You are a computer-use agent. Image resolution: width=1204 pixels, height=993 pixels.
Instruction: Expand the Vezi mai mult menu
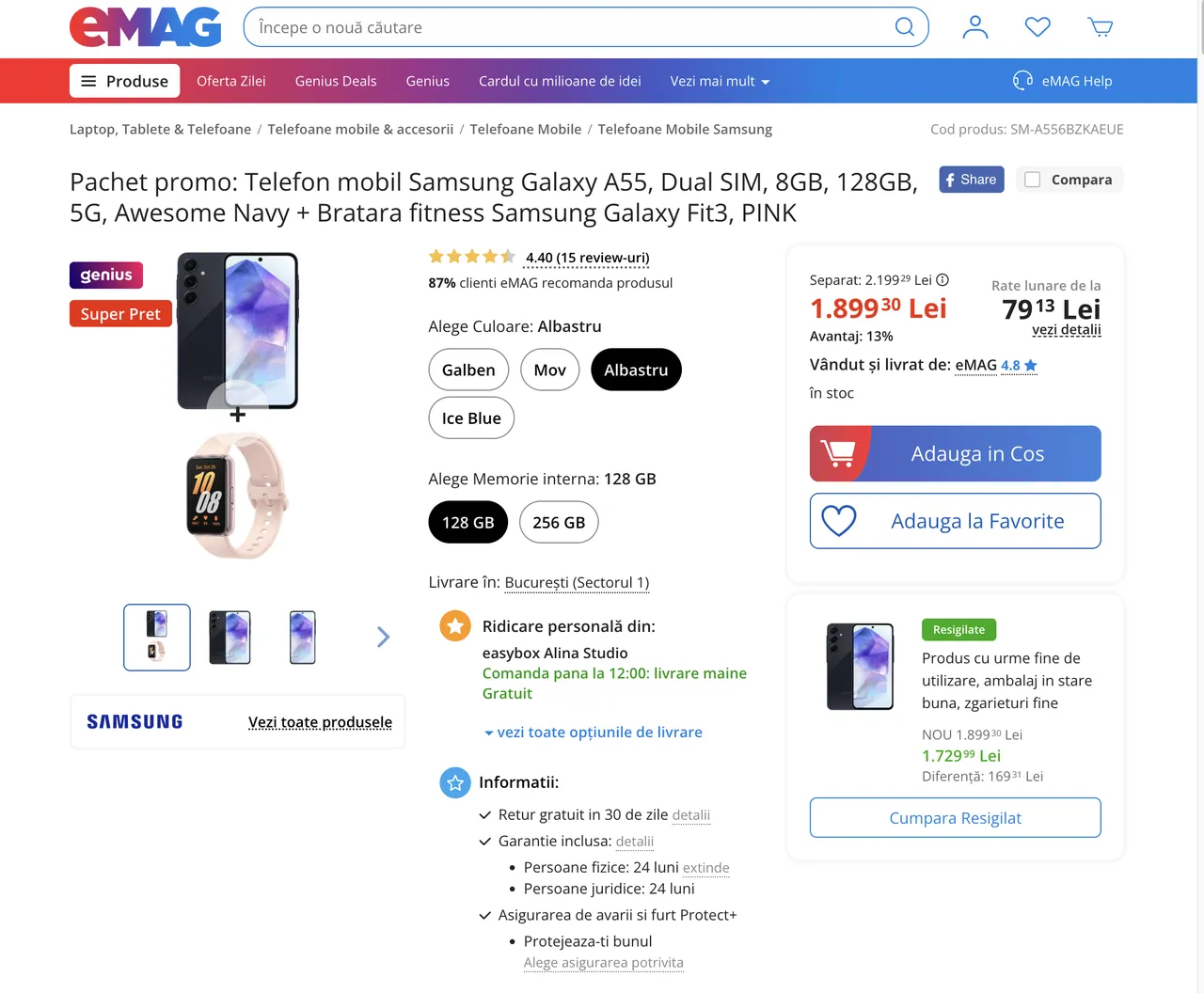720,82
